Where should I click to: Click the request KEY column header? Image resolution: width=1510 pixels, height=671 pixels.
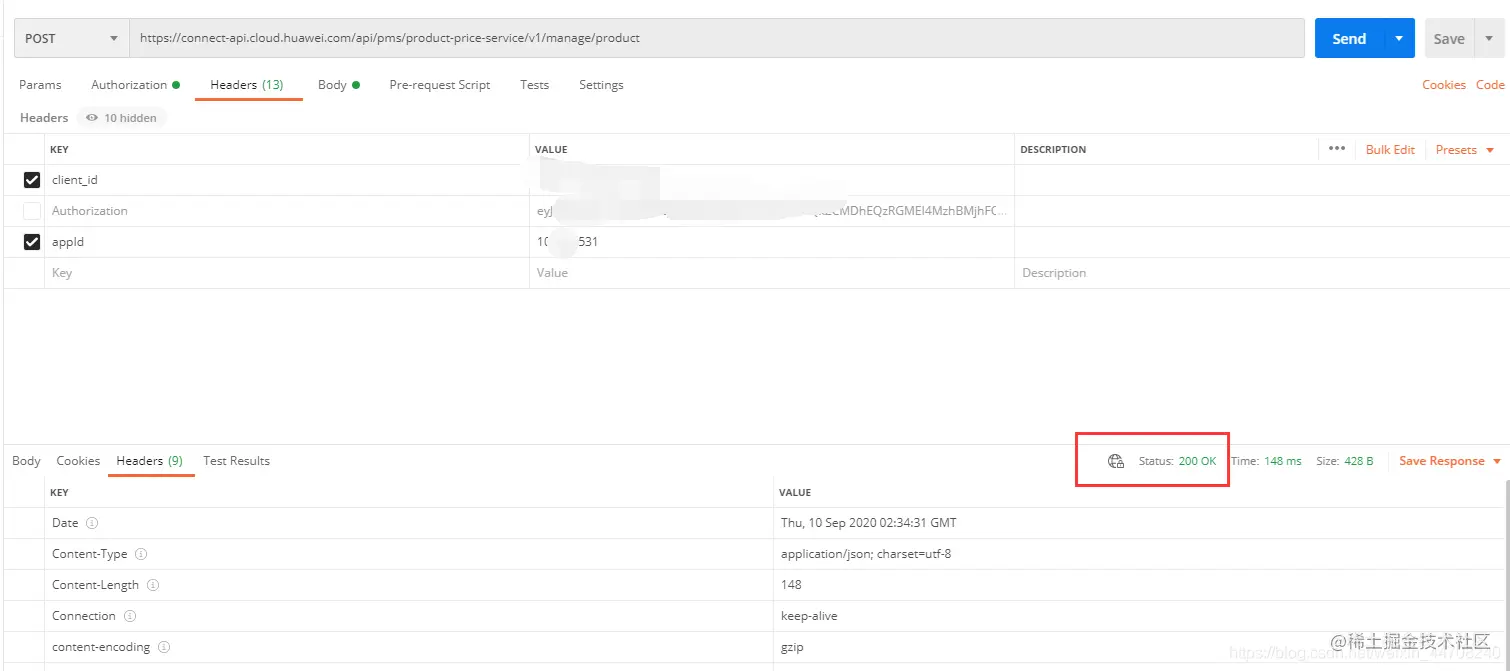[59, 149]
